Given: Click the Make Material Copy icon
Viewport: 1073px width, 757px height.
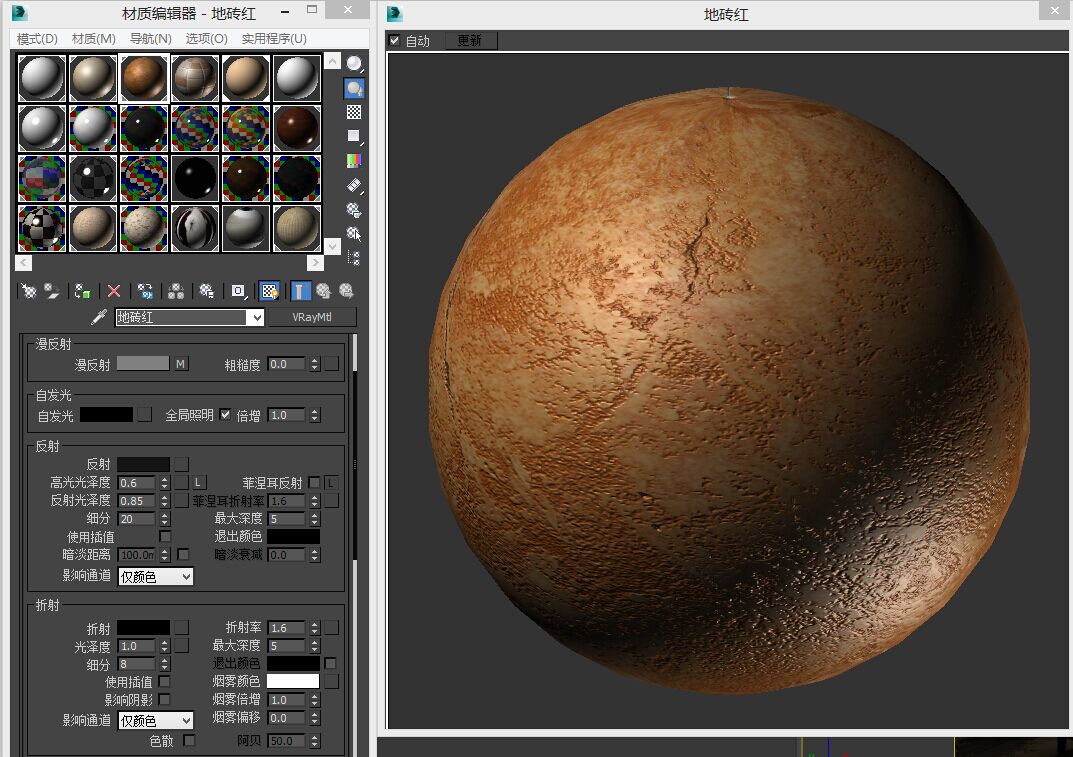Looking at the screenshot, I should [x=145, y=292].
